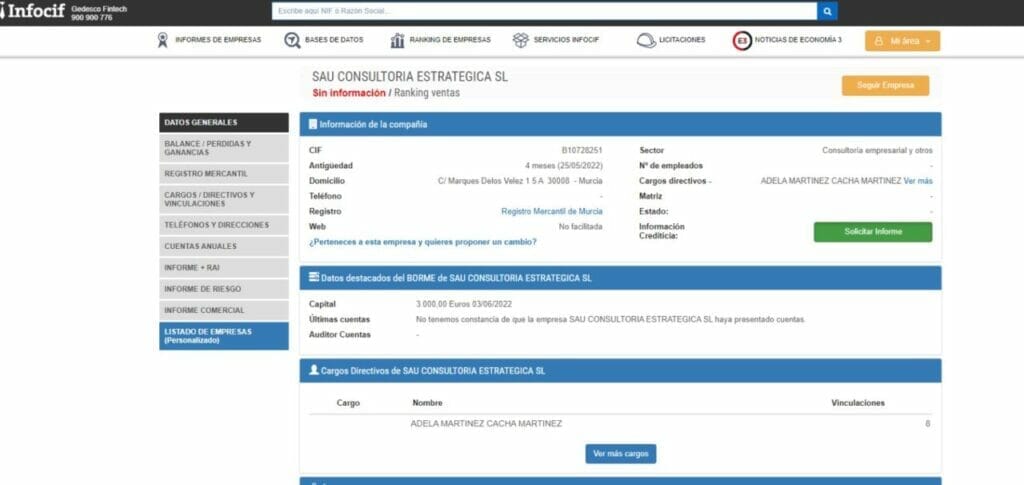
Task: Select Cuentas Anuales sidebar tab
Action: click(223, 246)
